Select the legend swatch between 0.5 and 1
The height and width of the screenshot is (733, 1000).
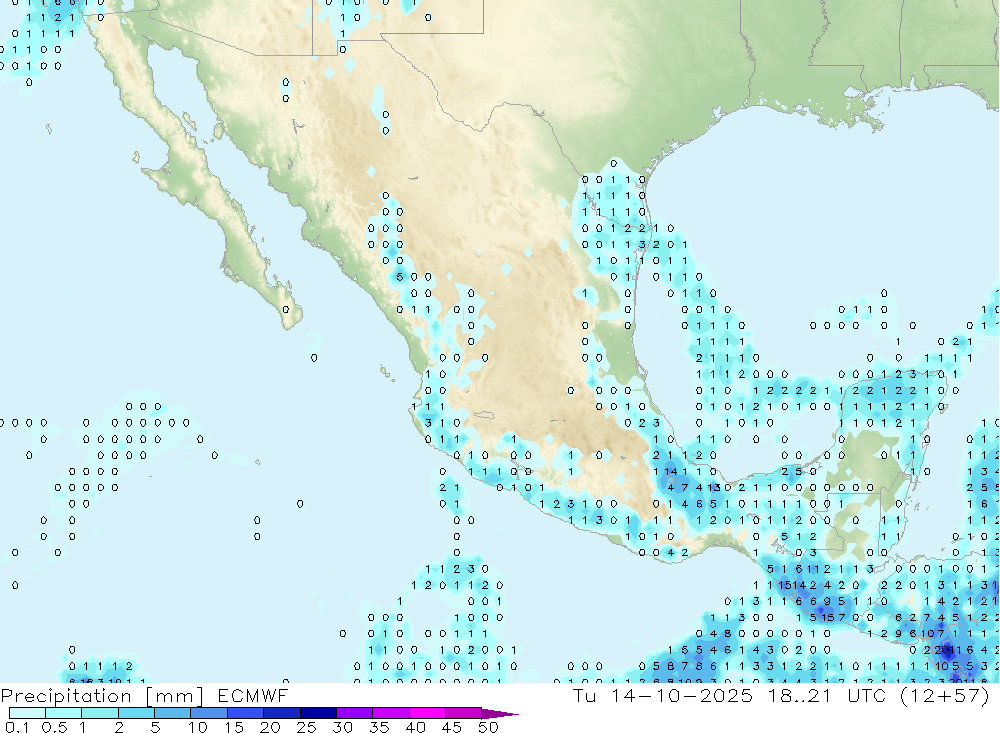64,713
